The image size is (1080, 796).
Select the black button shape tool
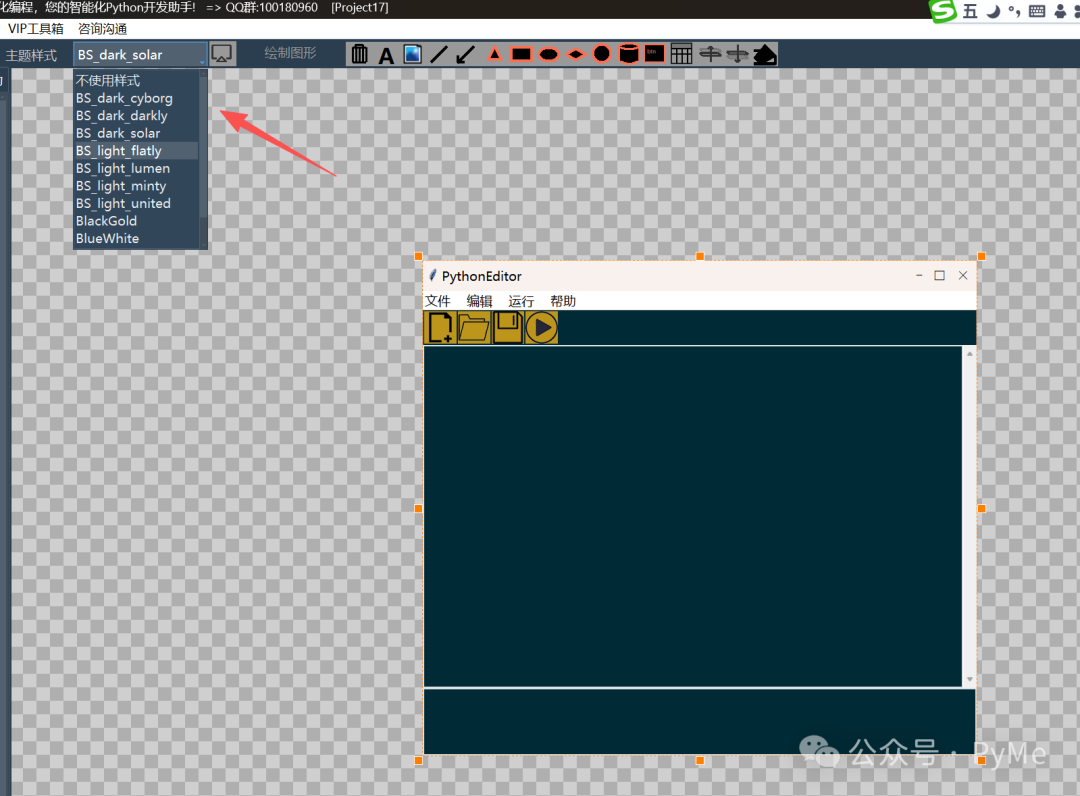(x=654, y=54)
